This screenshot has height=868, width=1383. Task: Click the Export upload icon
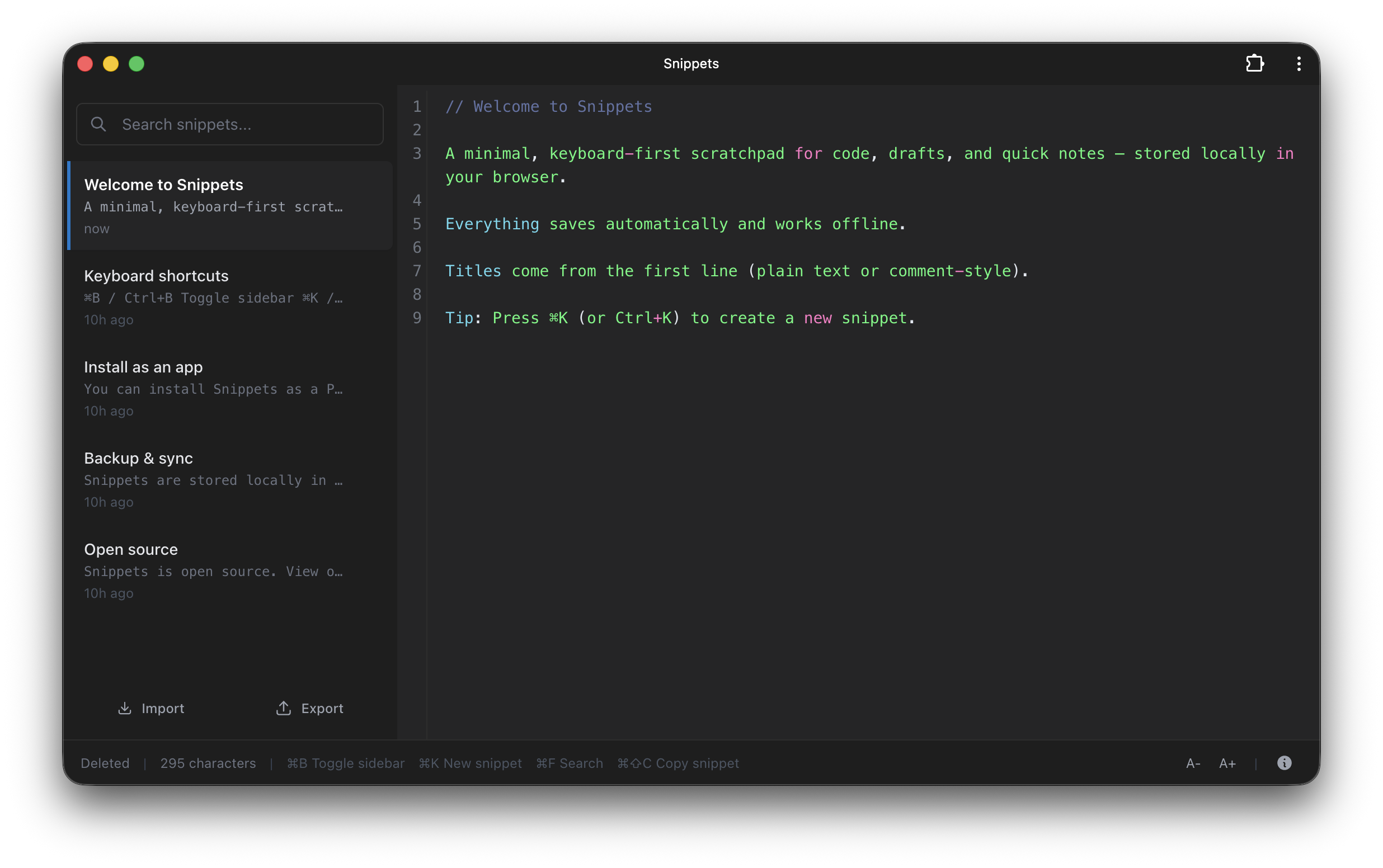pyautogui.click(x=284, y=708)
